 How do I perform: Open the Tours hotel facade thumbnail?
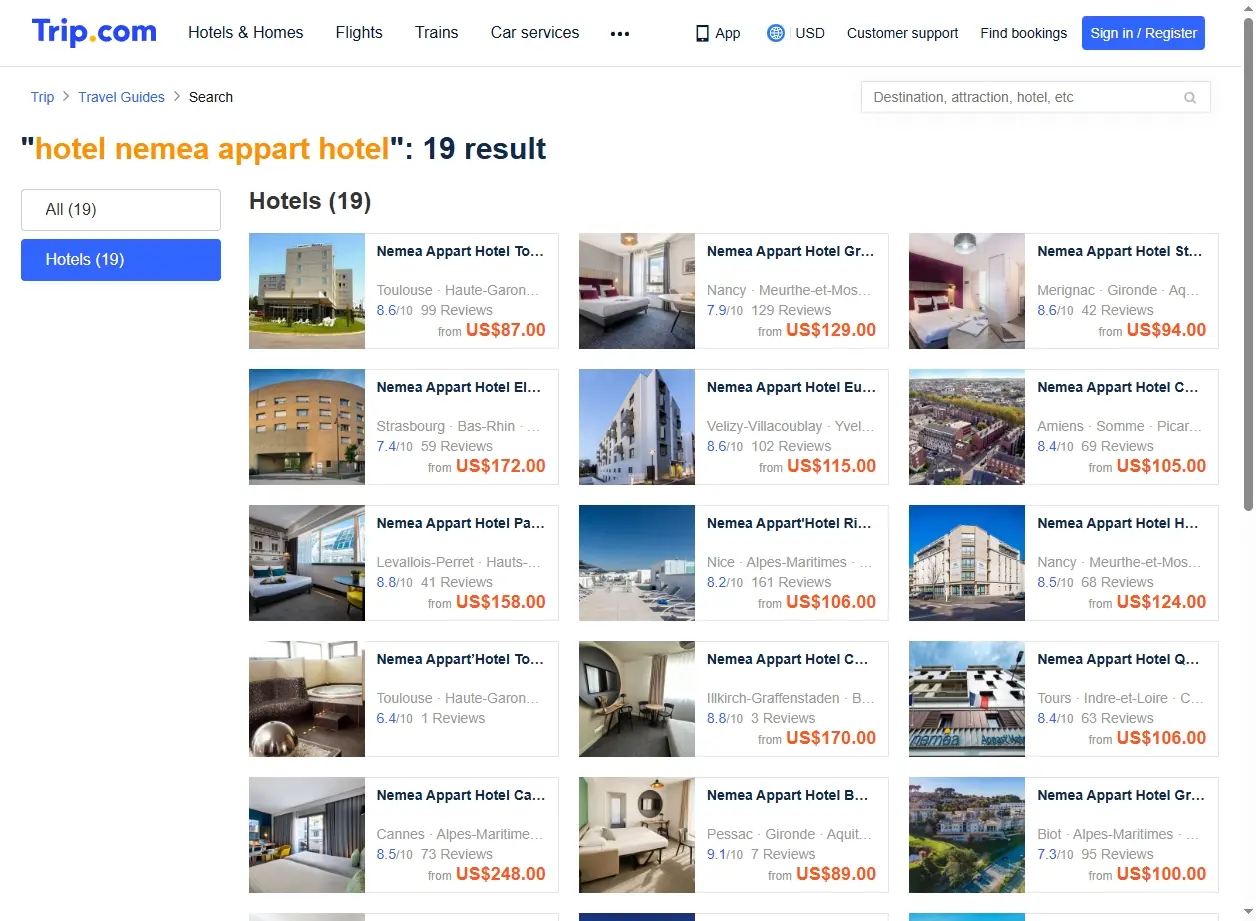tap(967, 699)
